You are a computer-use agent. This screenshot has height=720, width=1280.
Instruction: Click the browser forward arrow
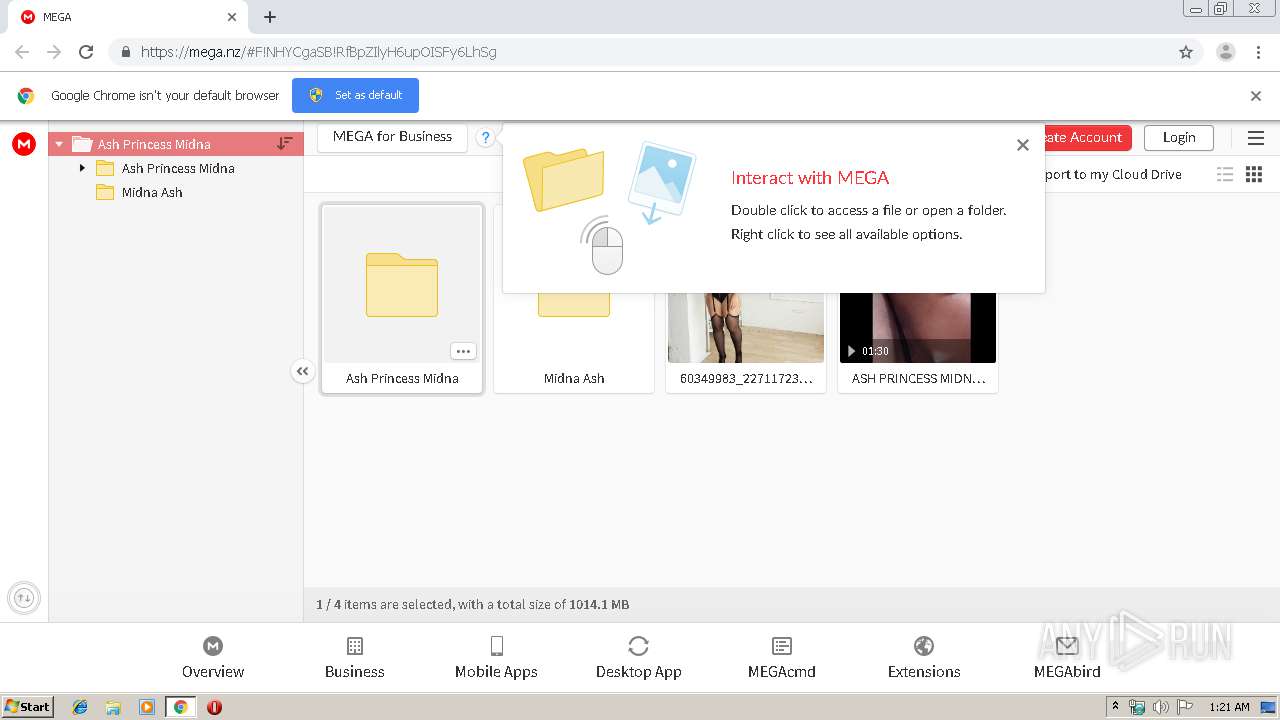54,52
